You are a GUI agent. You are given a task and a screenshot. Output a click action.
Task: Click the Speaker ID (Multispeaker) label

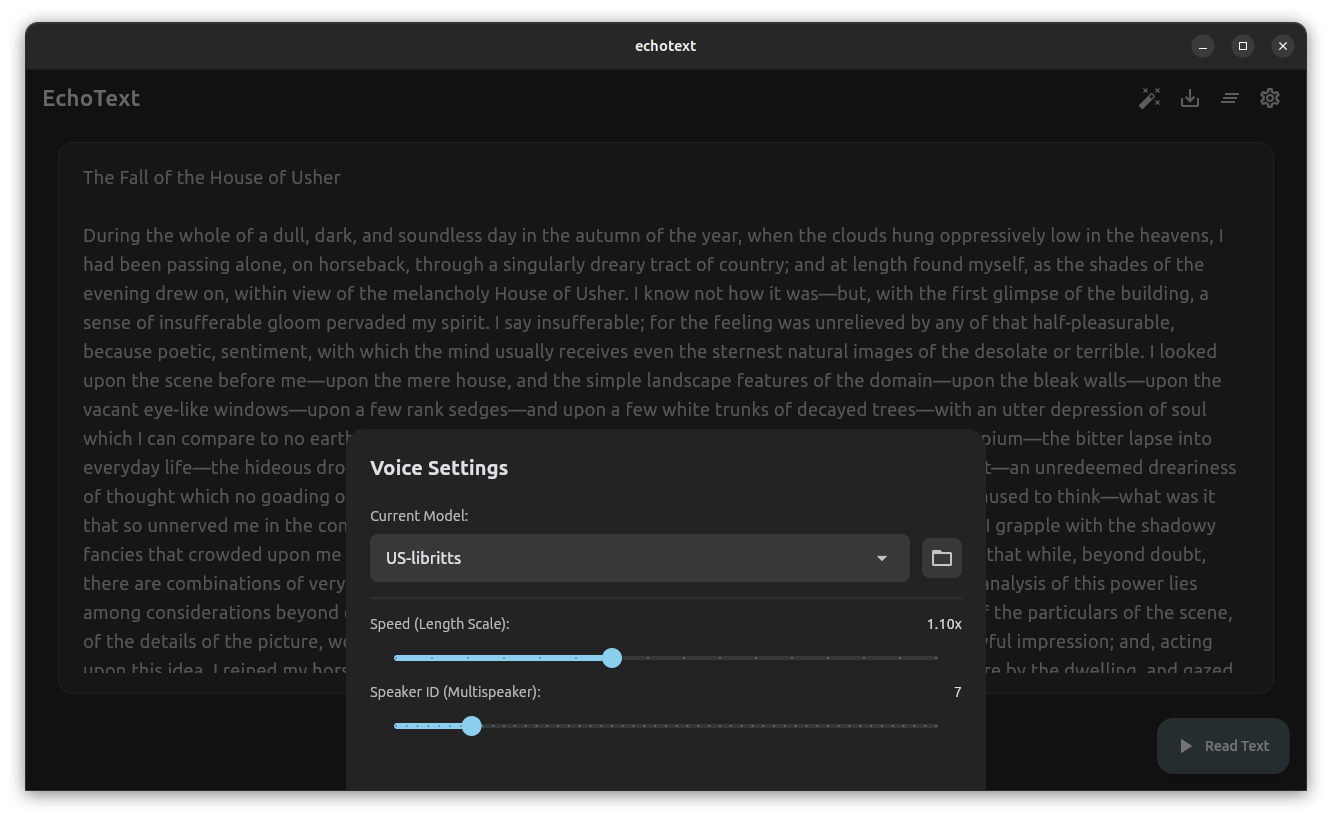click(455, 692)
